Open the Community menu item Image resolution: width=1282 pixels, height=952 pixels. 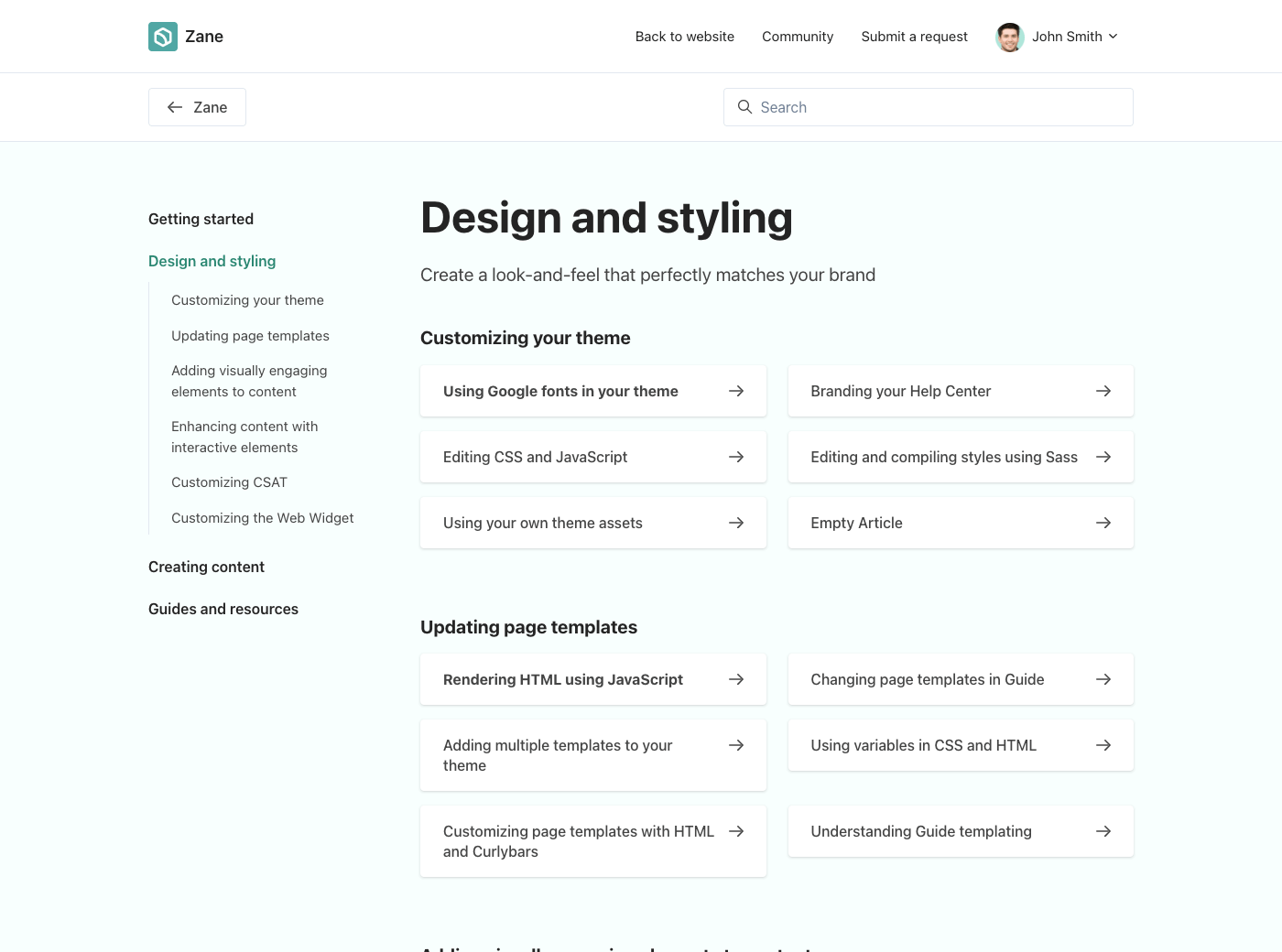(x=797, y=37)
